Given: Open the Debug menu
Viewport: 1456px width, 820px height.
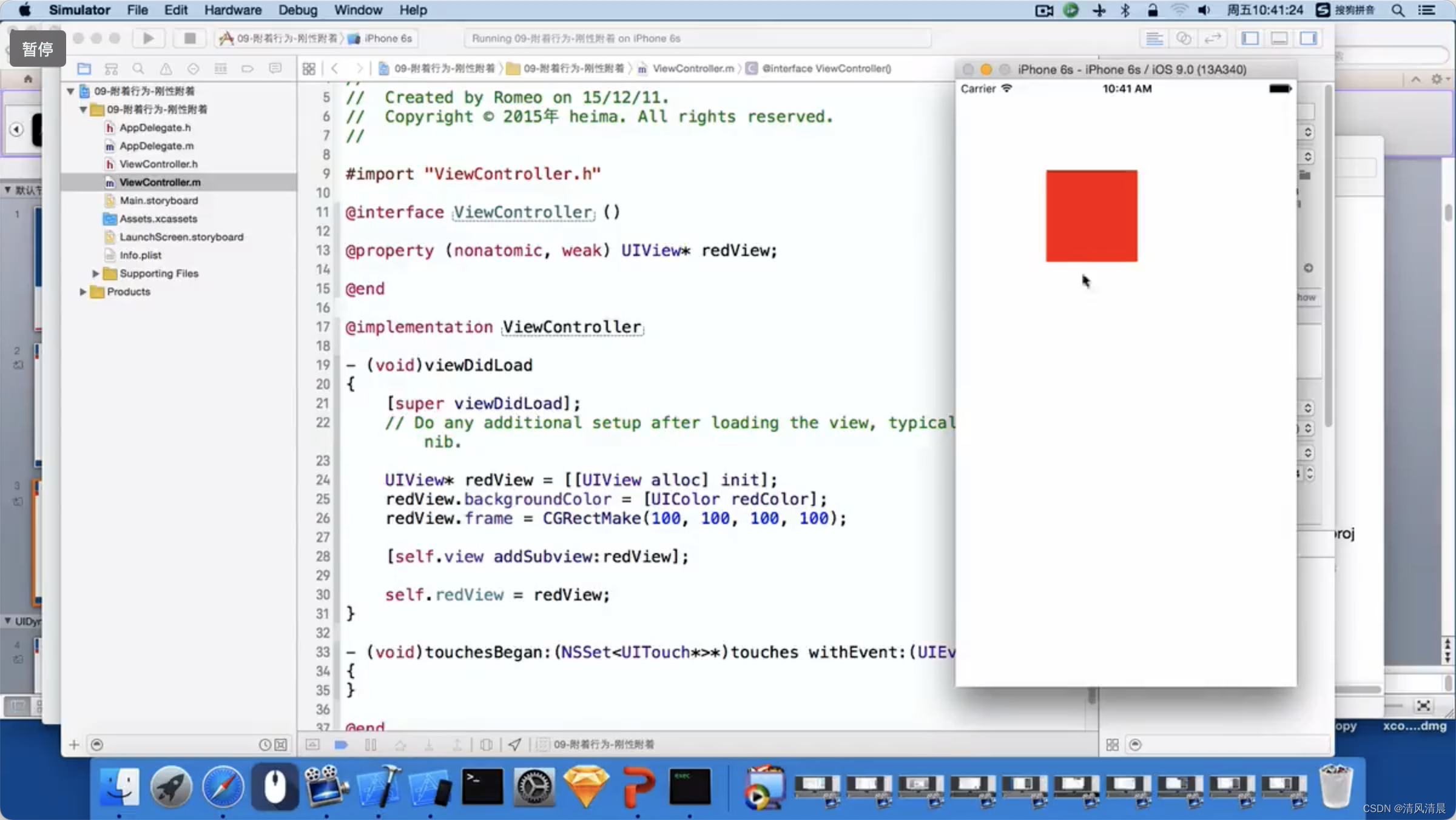Looking at the screenshot, I should click(297, 10).
